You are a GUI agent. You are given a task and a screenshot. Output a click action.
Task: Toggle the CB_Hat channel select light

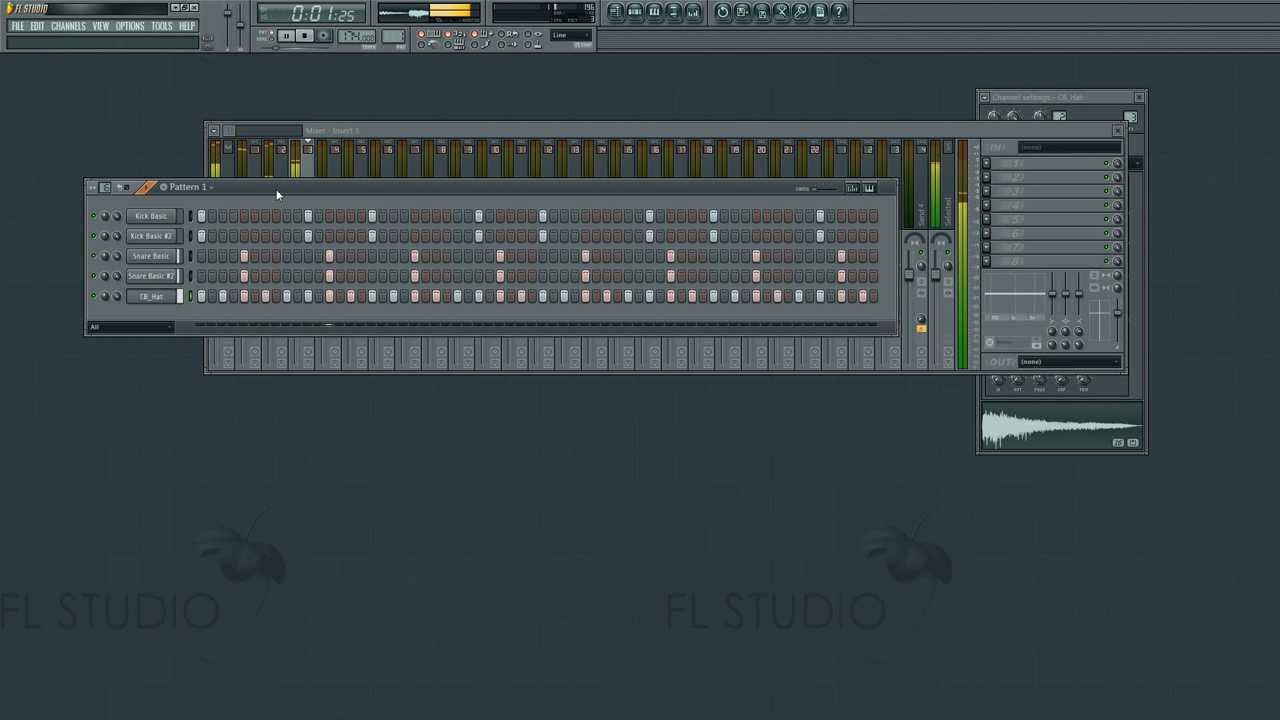tap(190, 296)
